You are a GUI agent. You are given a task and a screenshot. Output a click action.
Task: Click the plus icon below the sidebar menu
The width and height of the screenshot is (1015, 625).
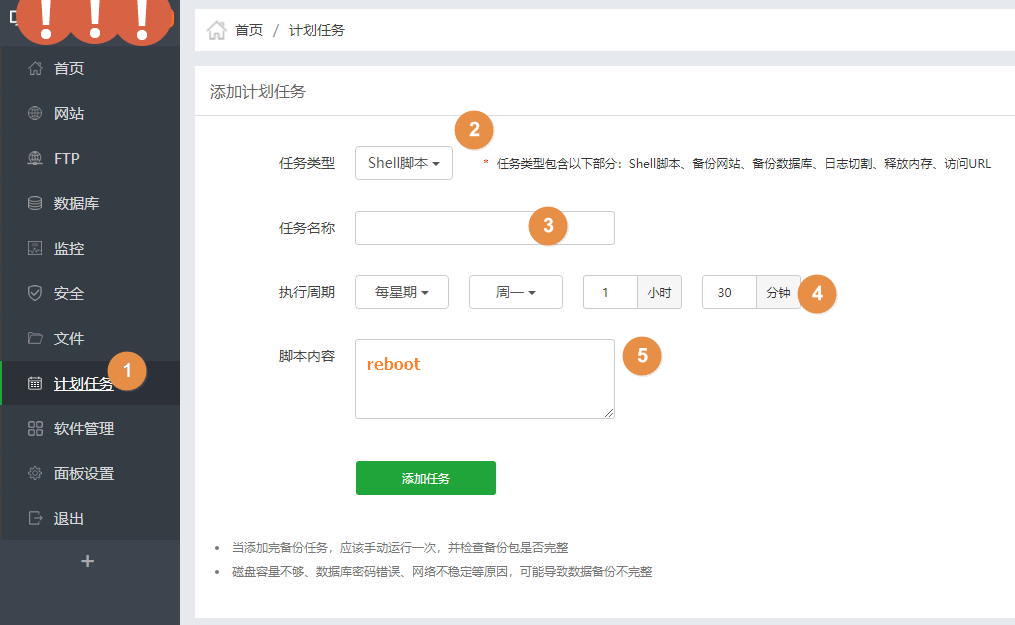[87, 561]
